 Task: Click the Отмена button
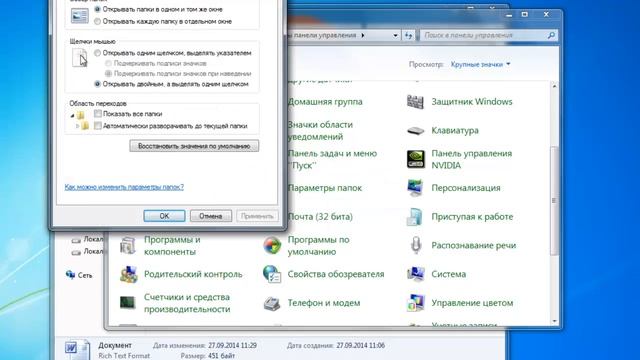[x=211, y=216]
